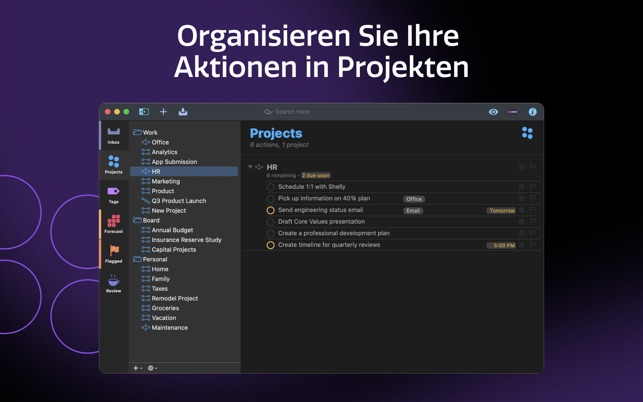Click the Clean Up tray icon
The width and height of the screenshot is (643, 402).
point(183,112)
